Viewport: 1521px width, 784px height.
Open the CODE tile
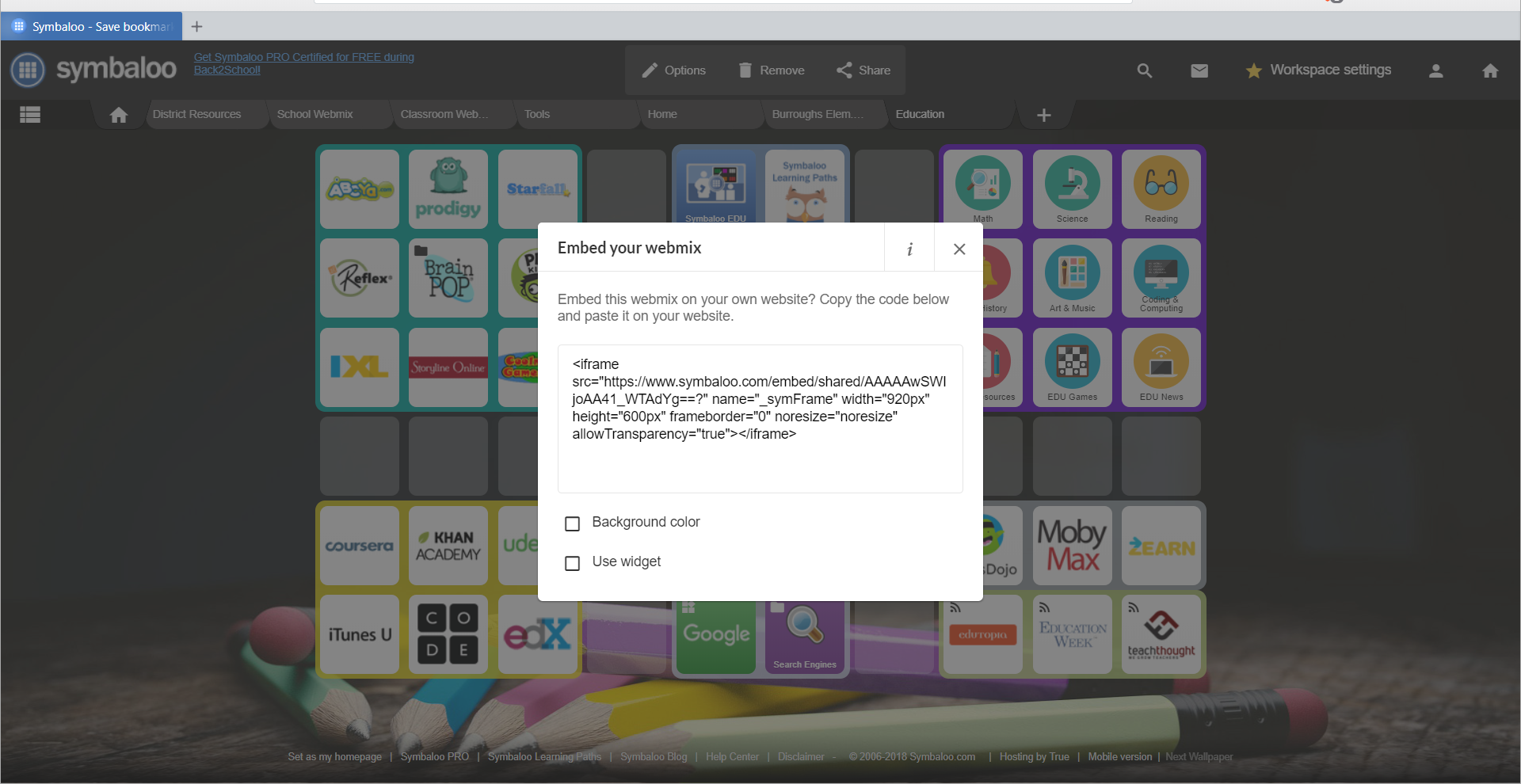(448, 634)
